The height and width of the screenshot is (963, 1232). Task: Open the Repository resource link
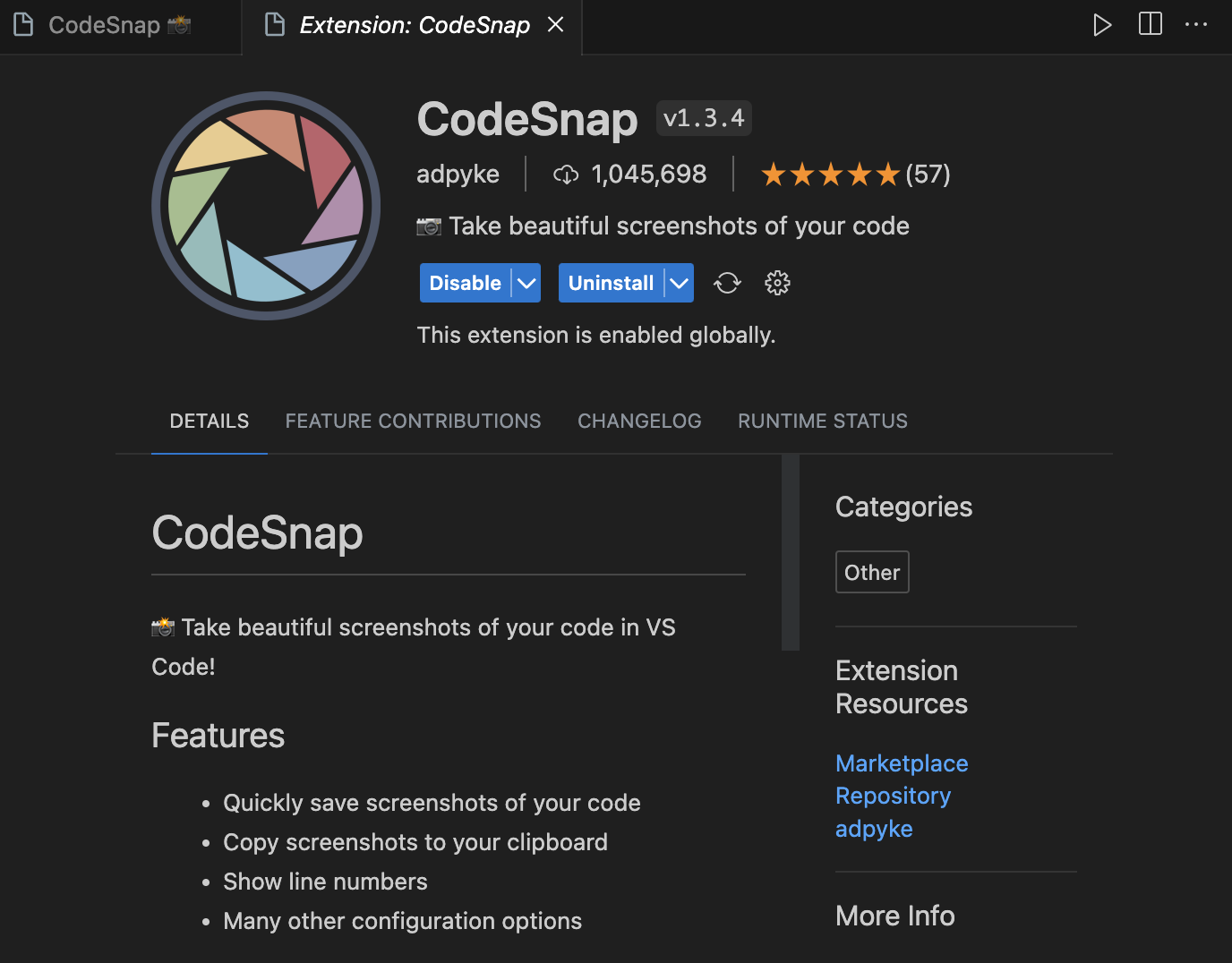click(893, 796)
